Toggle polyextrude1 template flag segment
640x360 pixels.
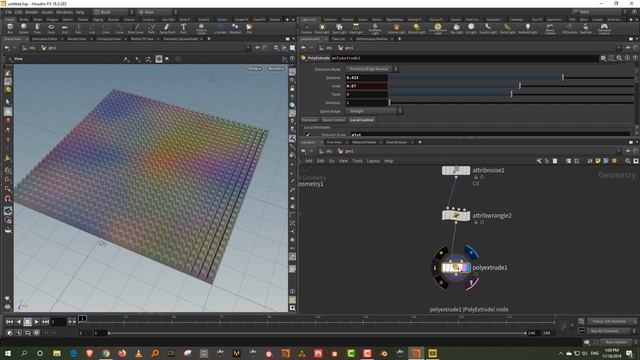pyautogui.click(x=472, y=283)
